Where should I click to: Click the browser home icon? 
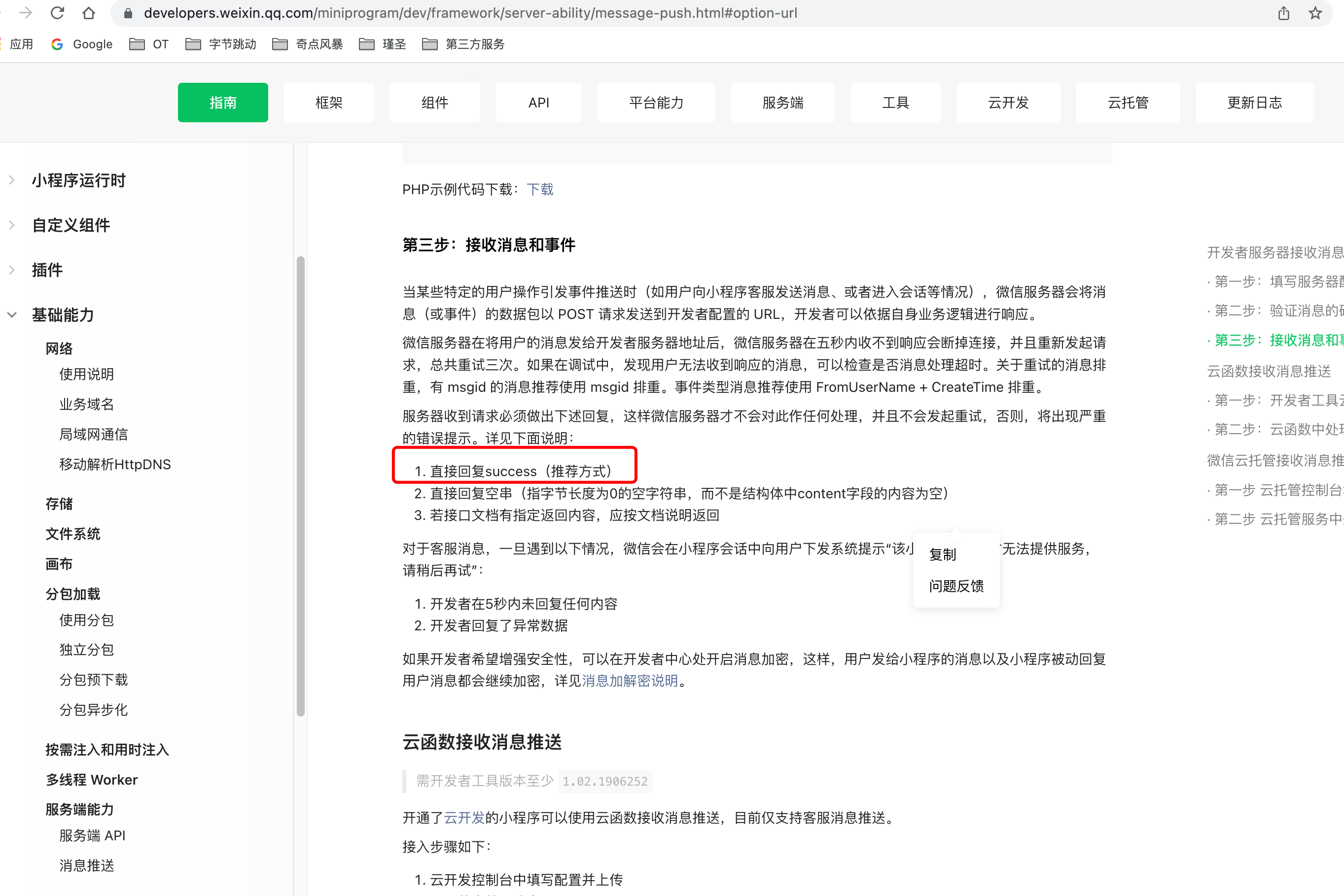click(x=89, y=13)
